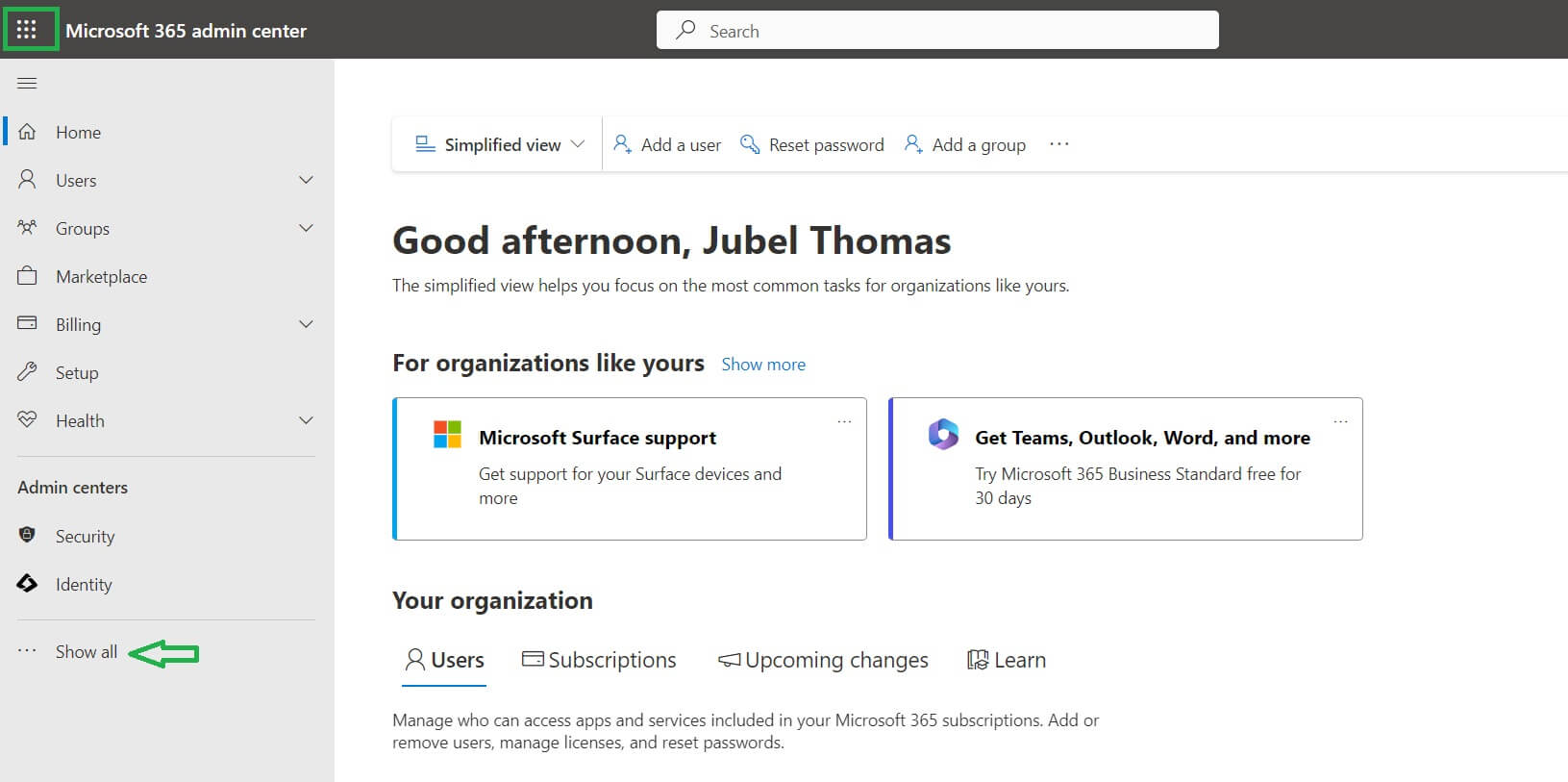Click into the Search box
This screenshot has width=1568, height=782.
pos(937,30)
